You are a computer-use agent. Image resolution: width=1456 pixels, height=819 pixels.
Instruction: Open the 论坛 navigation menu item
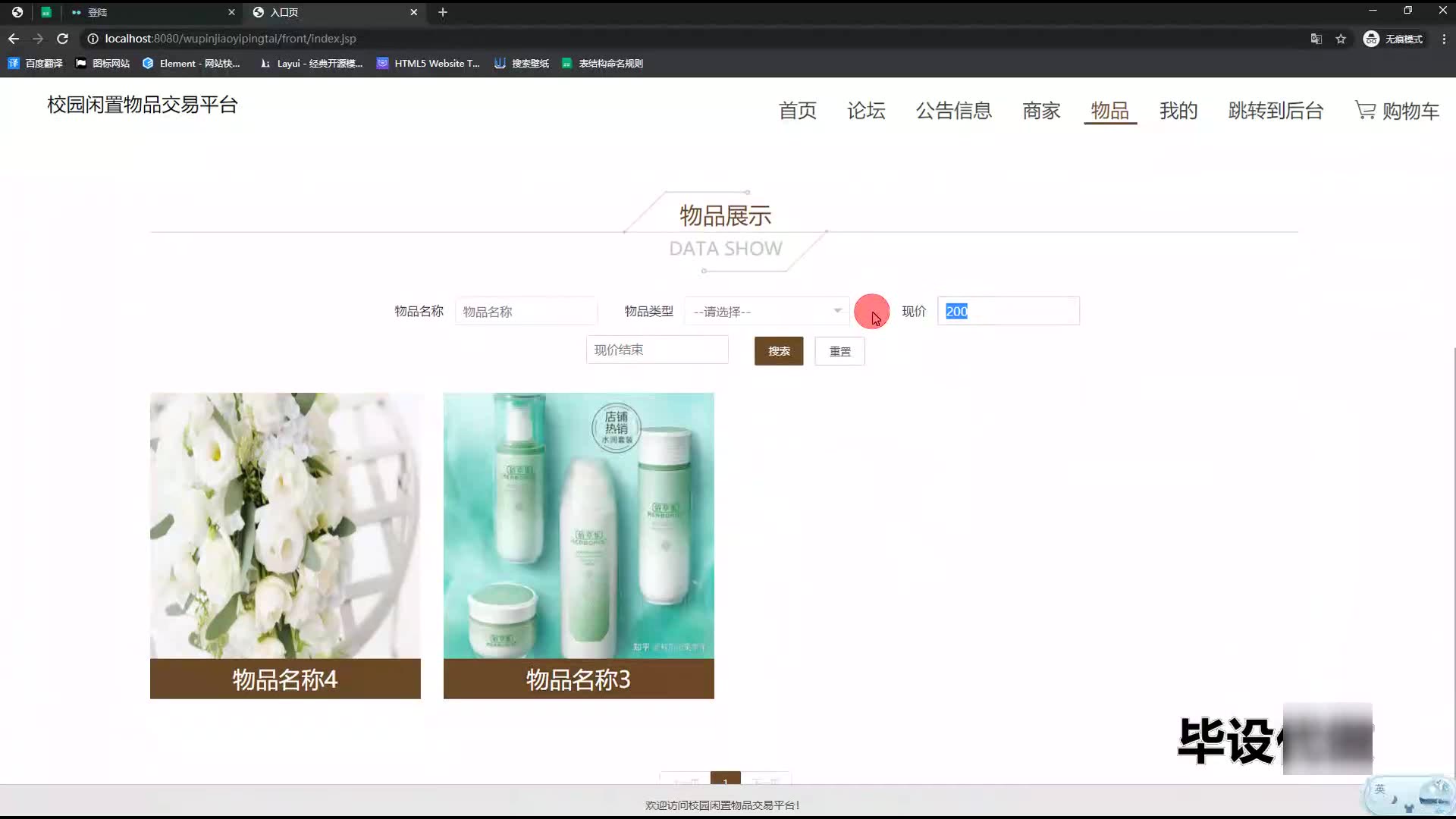tap(866, 111)
